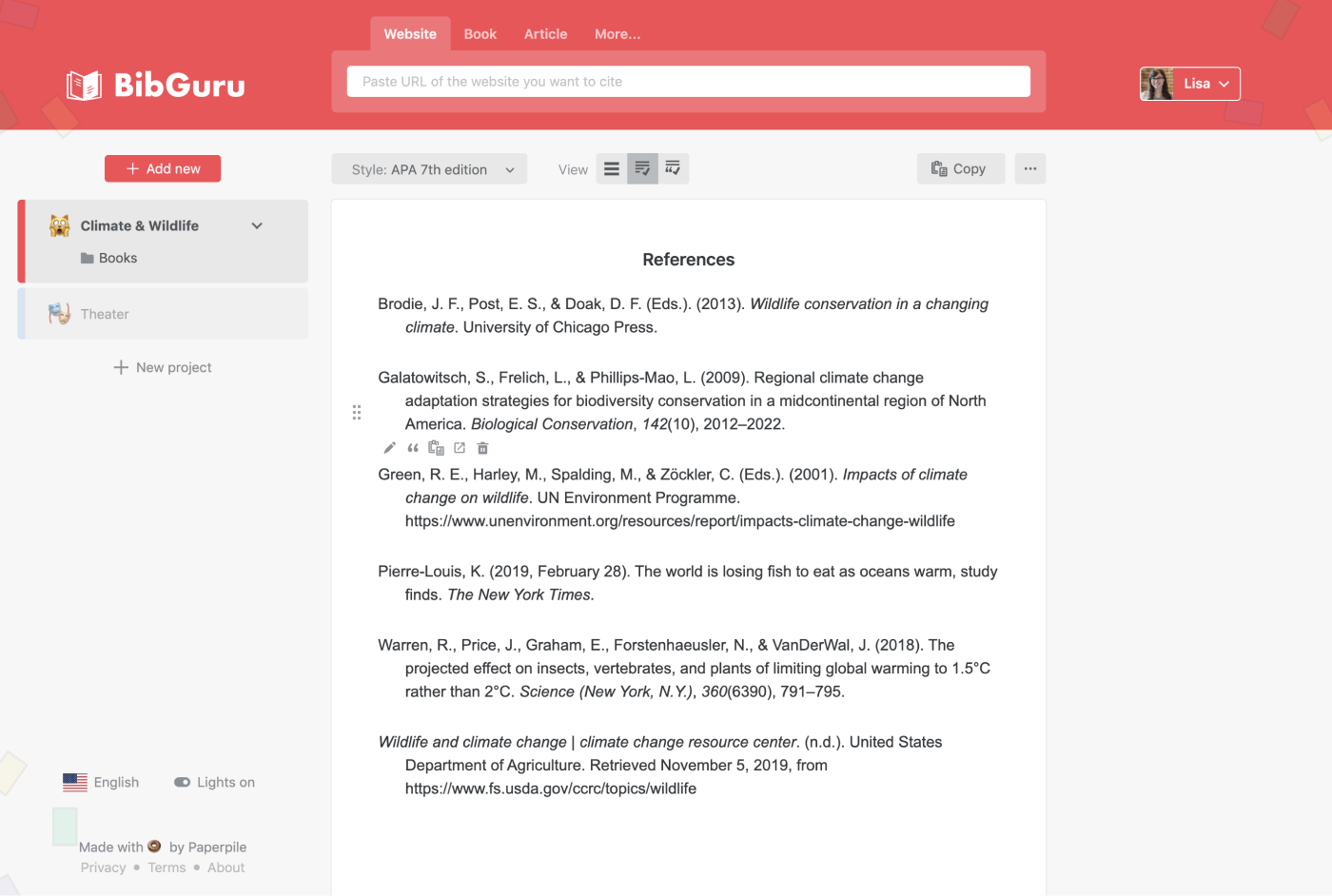Grab the drag handle beside Galatowitsch entry

pyautogui.click(x=357, y=412)
